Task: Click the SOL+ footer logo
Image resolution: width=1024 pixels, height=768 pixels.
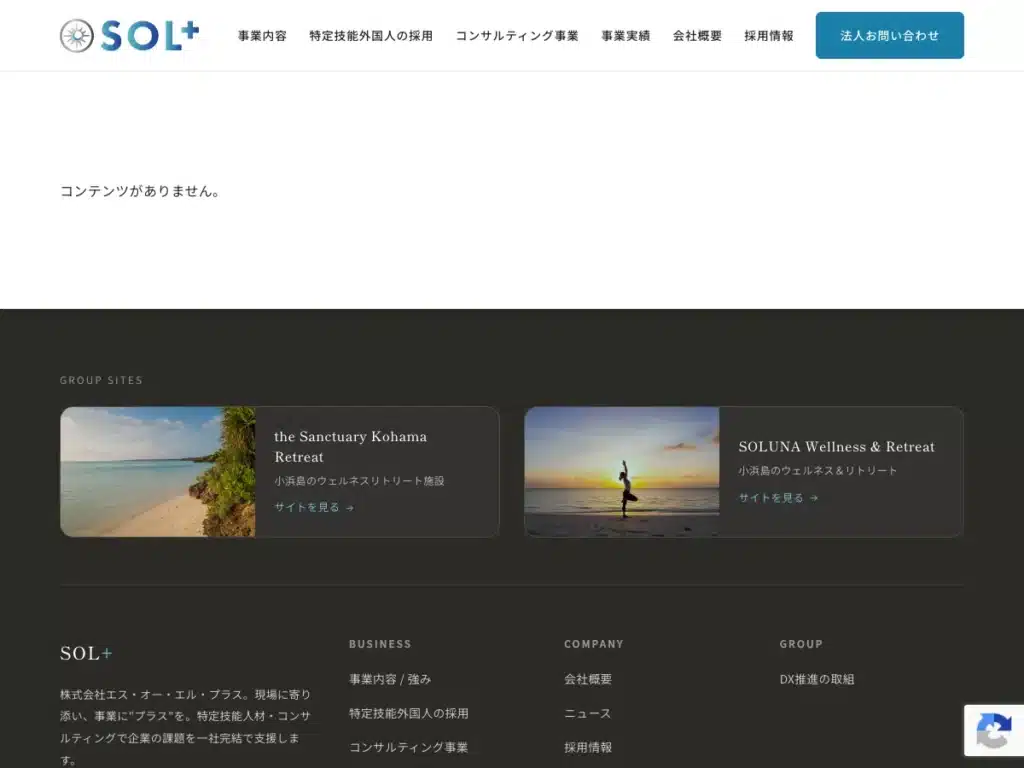Action: [86, 653]
